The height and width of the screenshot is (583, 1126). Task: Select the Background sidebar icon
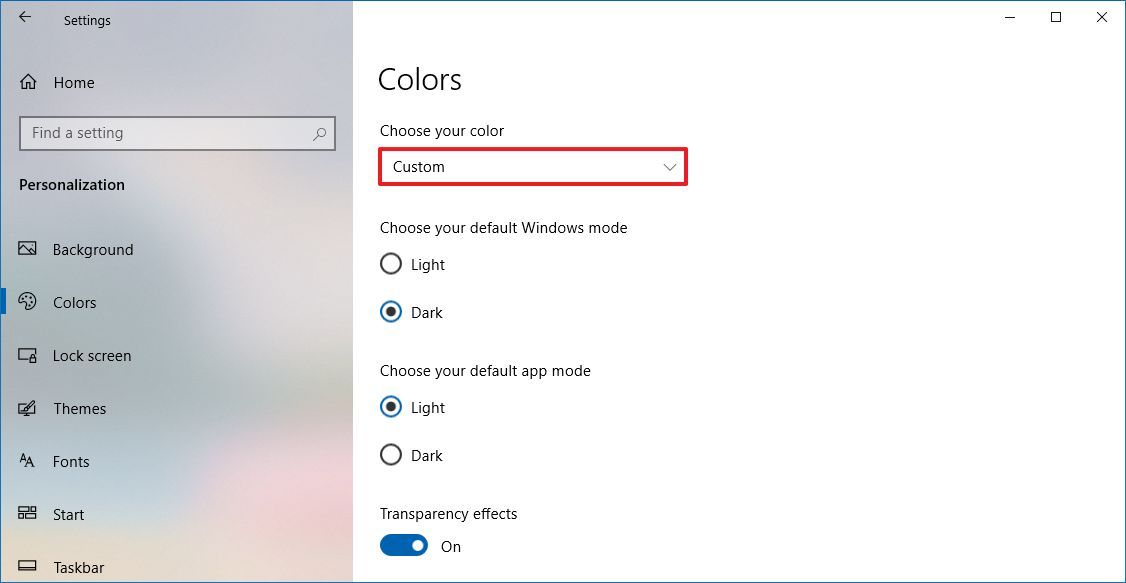(31, 249)
